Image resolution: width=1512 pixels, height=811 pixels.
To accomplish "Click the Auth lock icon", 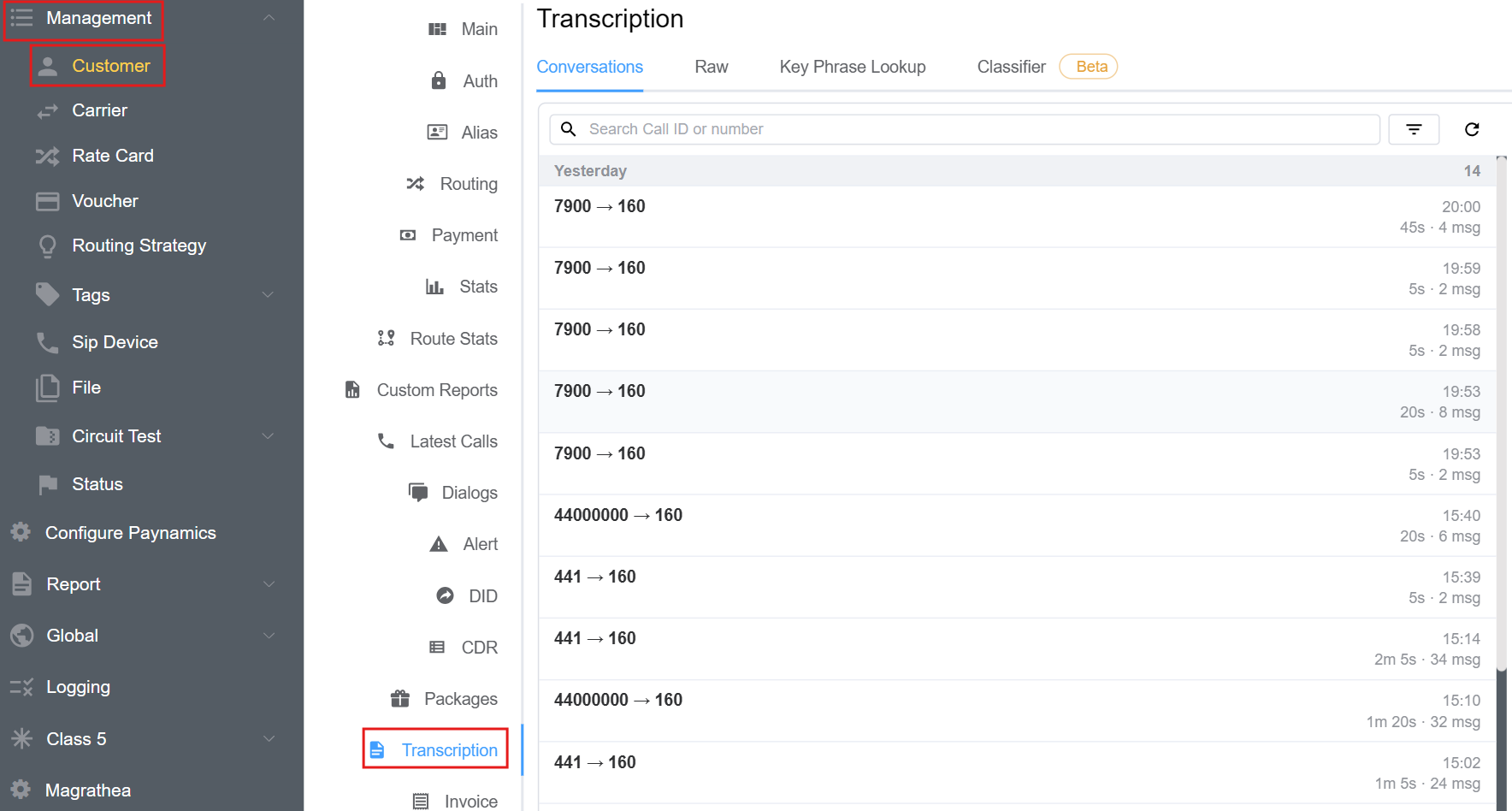I will pos(439,80).
